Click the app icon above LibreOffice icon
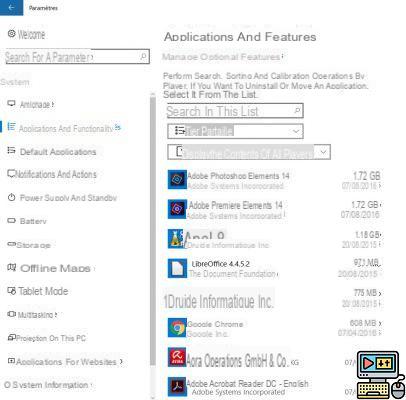The image size is (406, 400). (x=176, y=239)
